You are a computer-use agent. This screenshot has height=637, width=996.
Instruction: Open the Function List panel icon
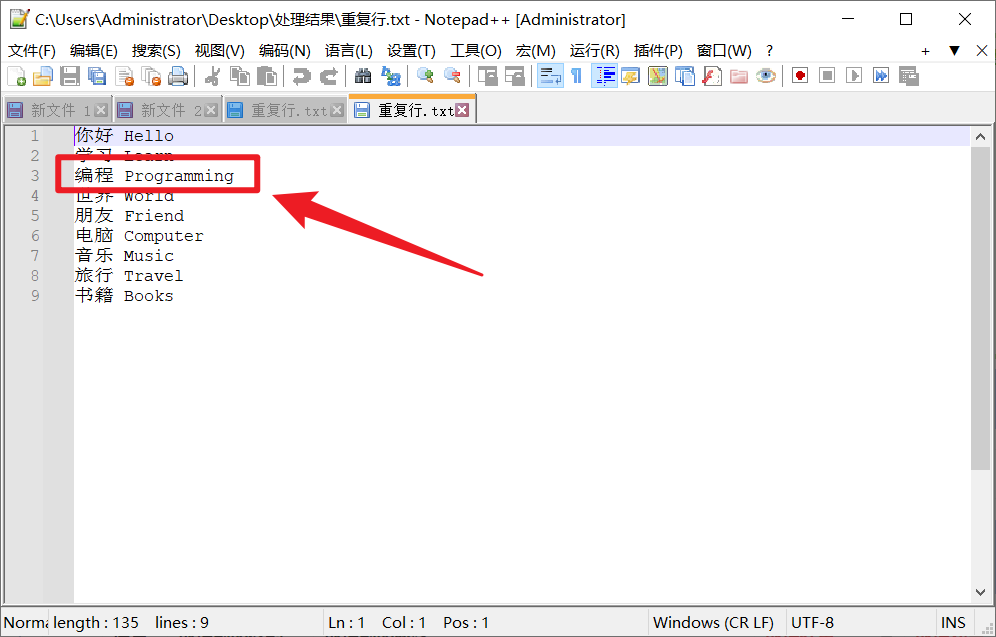712,76
